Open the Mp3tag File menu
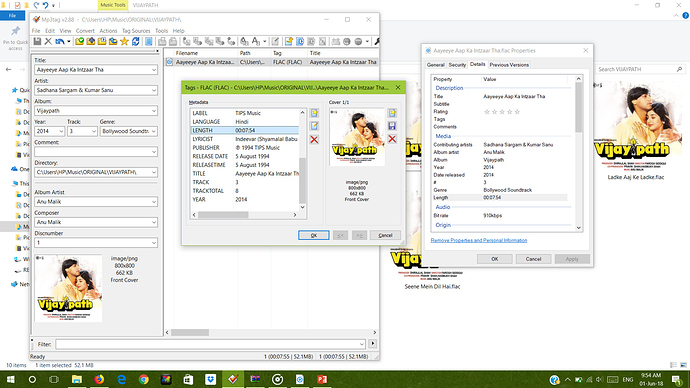Screen dimensions: 690x388 (36, 31)
